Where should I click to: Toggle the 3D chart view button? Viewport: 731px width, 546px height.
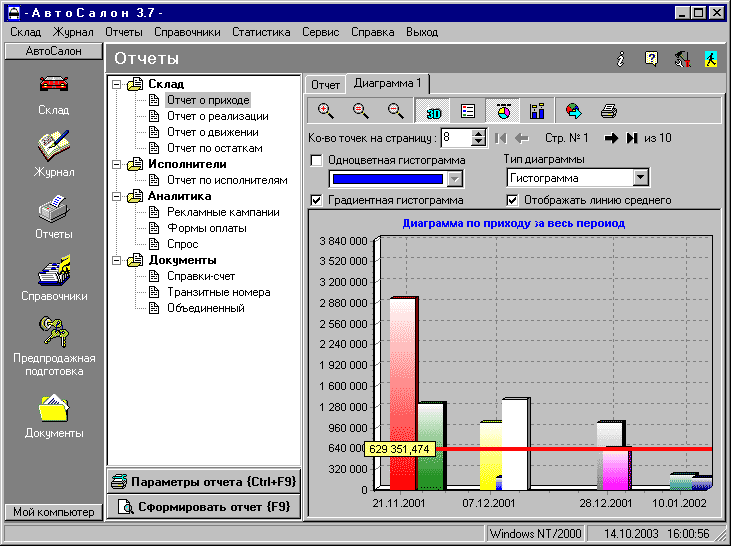pos(433,110)
